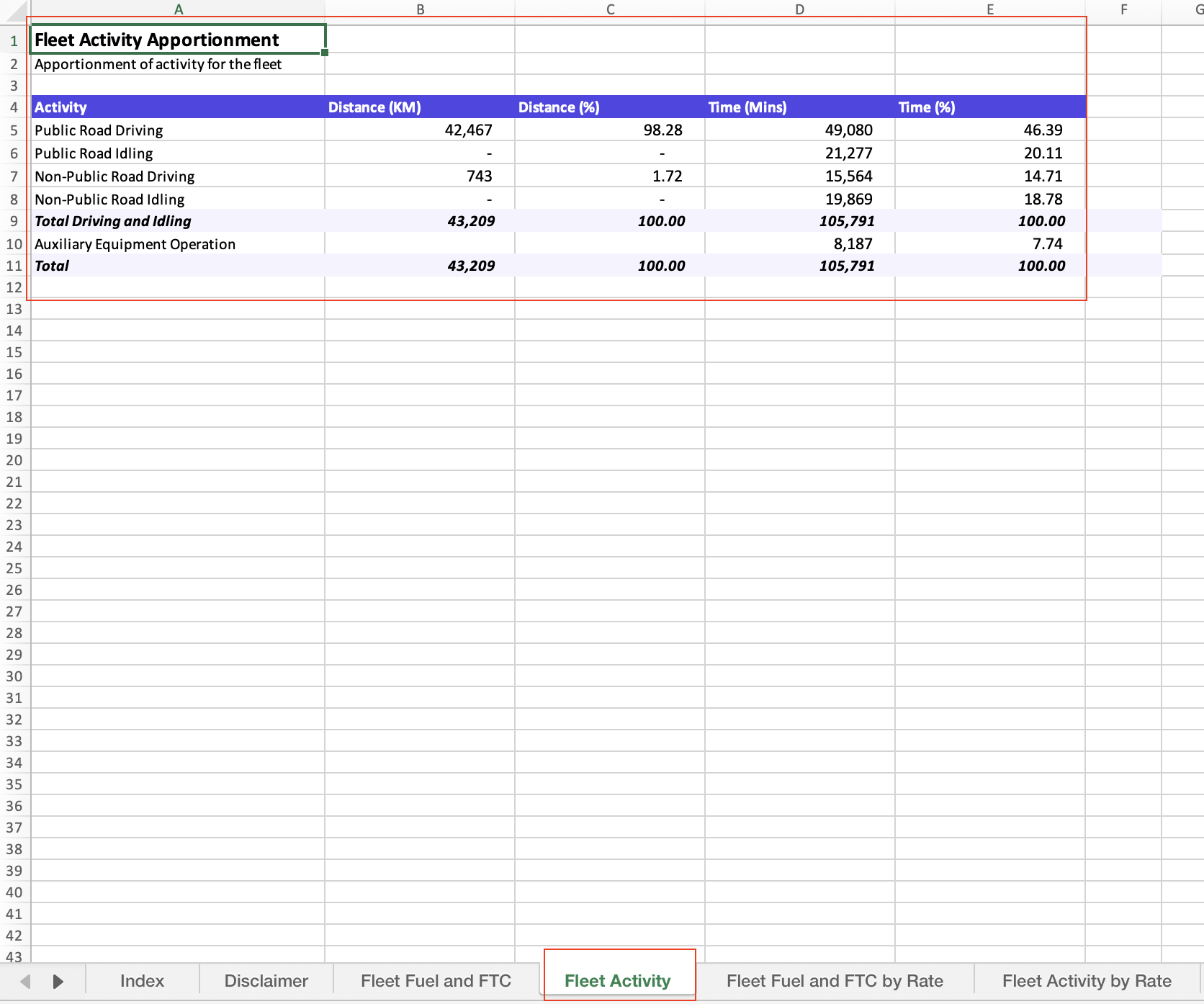Click the cell showing 105,791 total minutes
The width and height of the screenshot is (1204, 1004).
(799, 266)
